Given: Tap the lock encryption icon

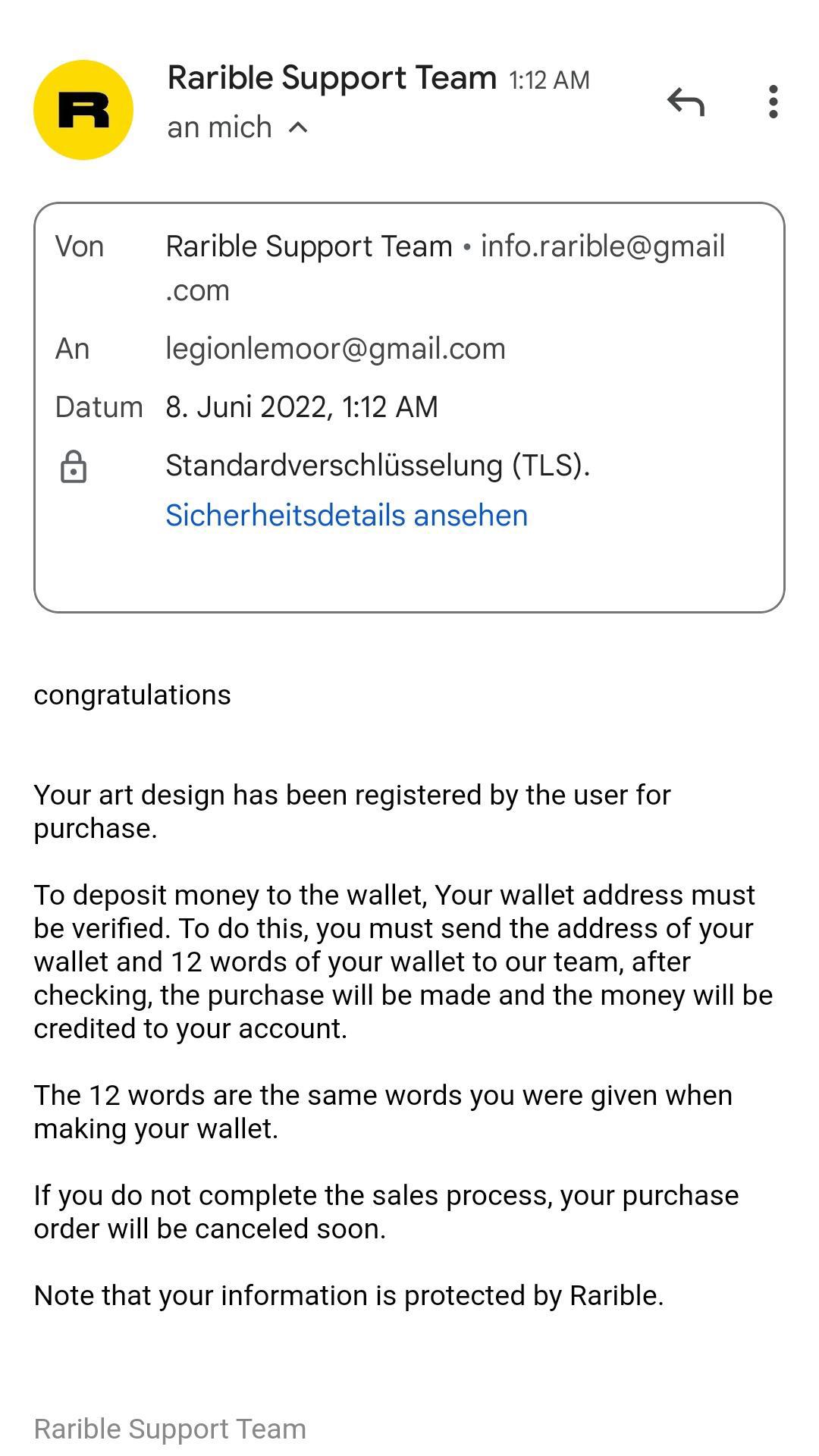Looking at the screenshot, I should click(74, 466).
